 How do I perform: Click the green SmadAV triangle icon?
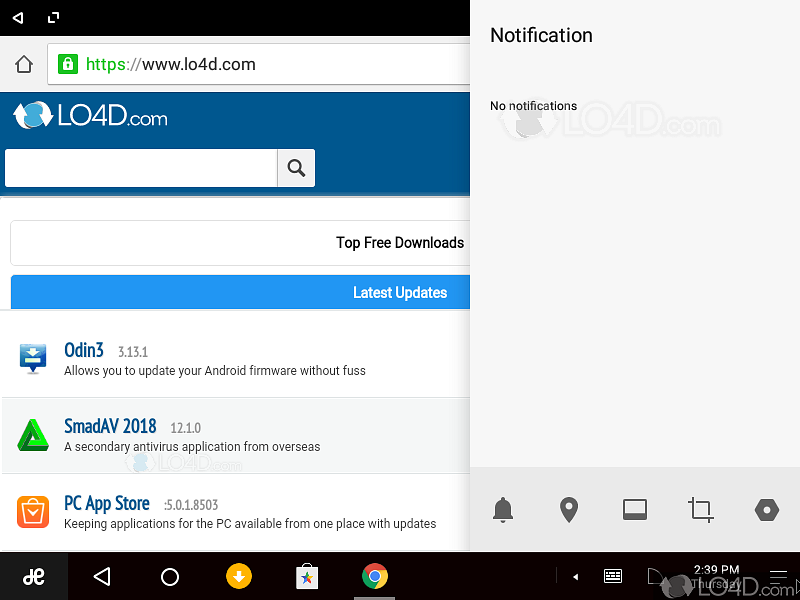33,435
